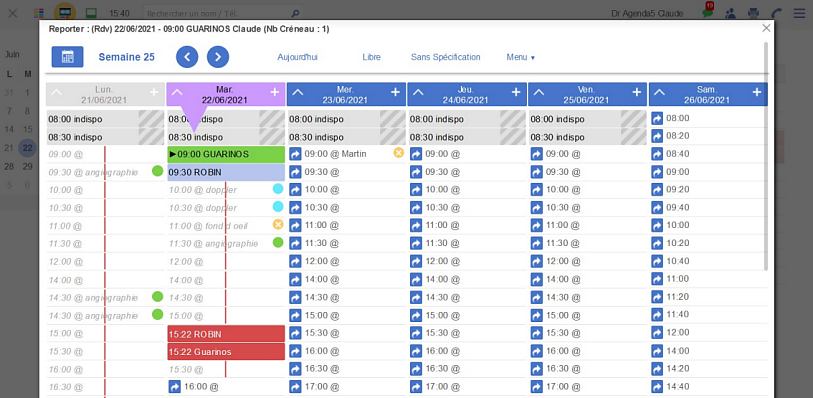Screen dimensions: 813x398
Task: Click orange cancel marker on Martin appointment
Action: pyautogui.click(x=398, y=152)
